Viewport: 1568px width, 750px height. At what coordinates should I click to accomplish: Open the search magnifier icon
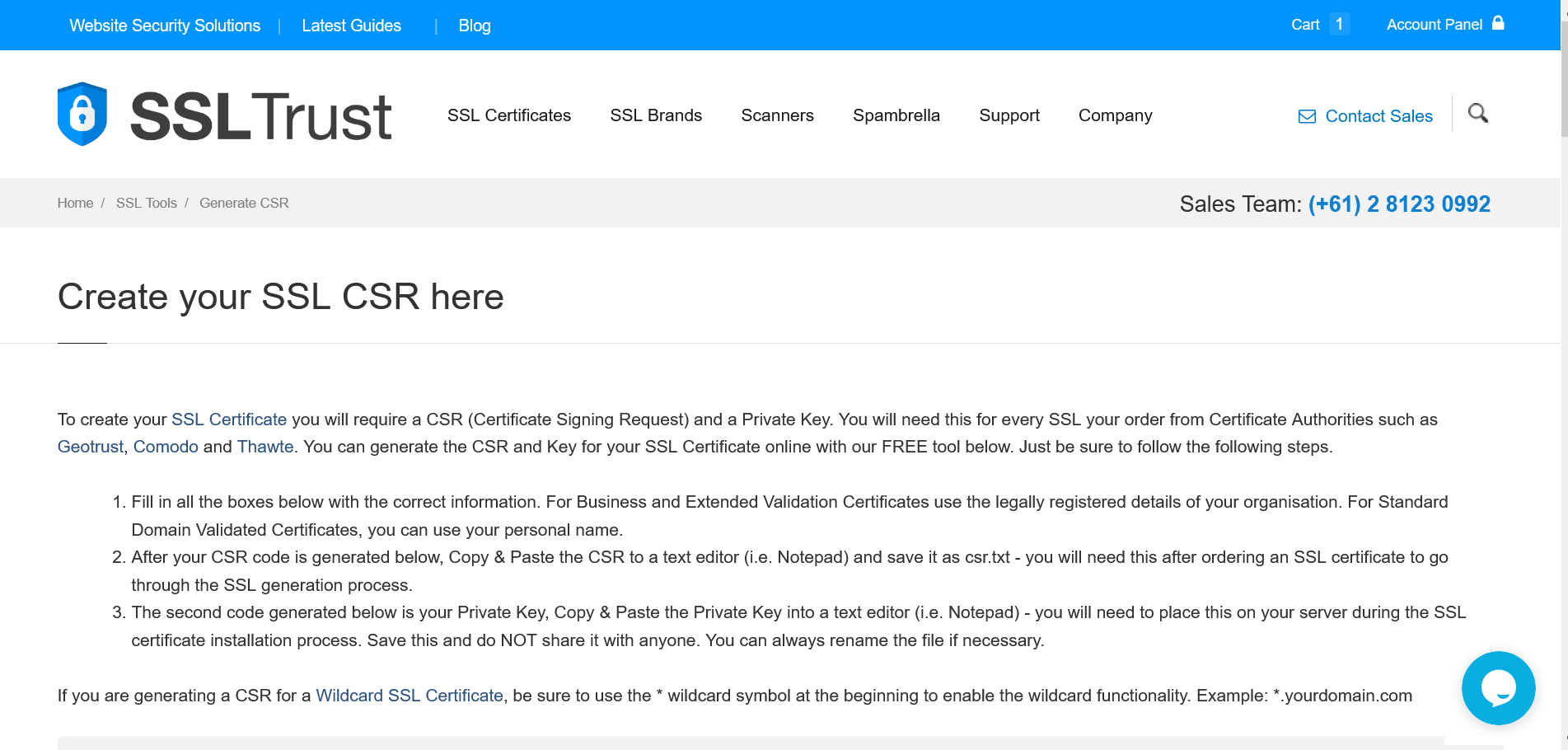(1477, 113)
